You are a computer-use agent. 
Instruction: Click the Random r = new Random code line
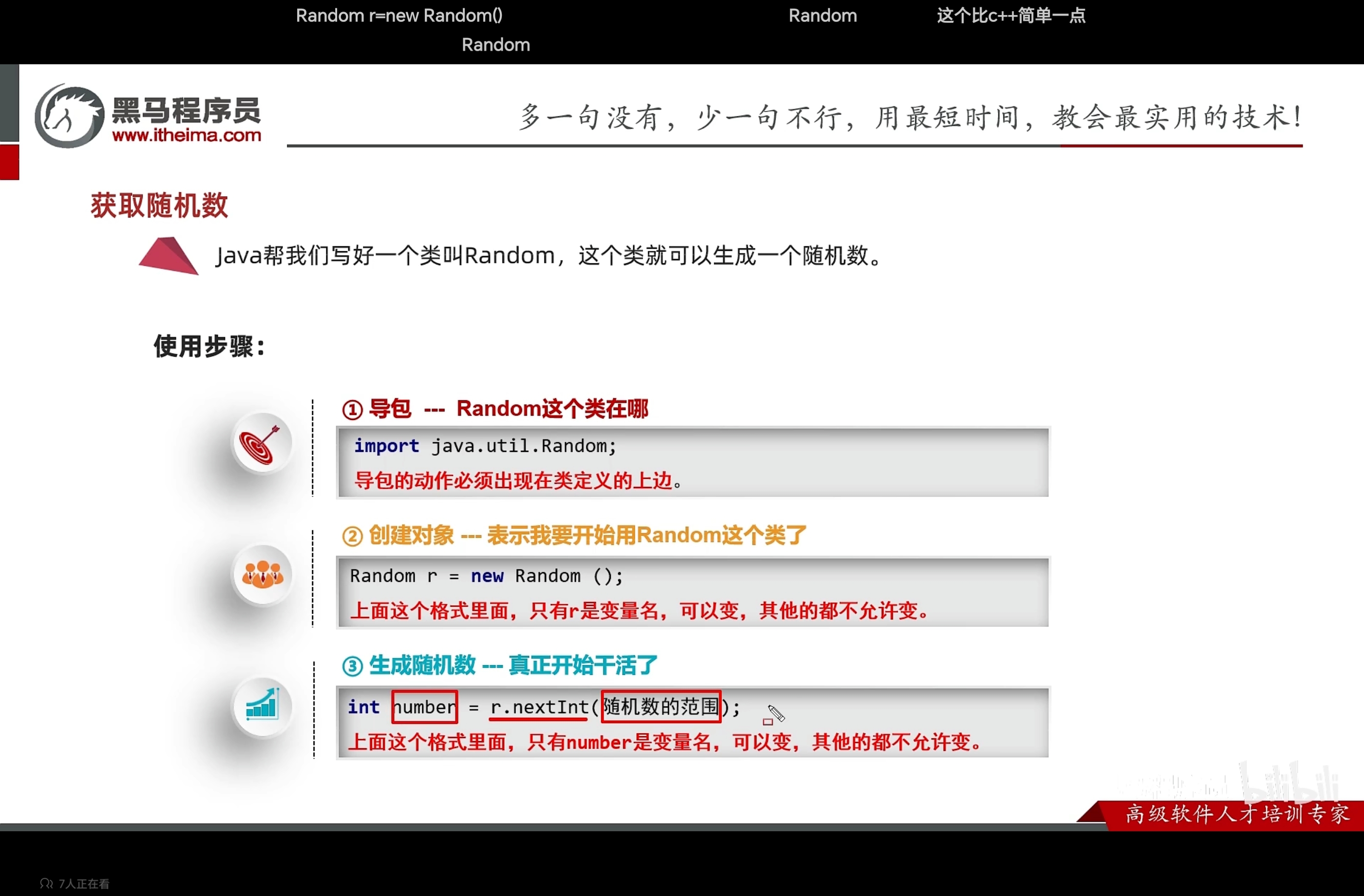coord(486,576)
